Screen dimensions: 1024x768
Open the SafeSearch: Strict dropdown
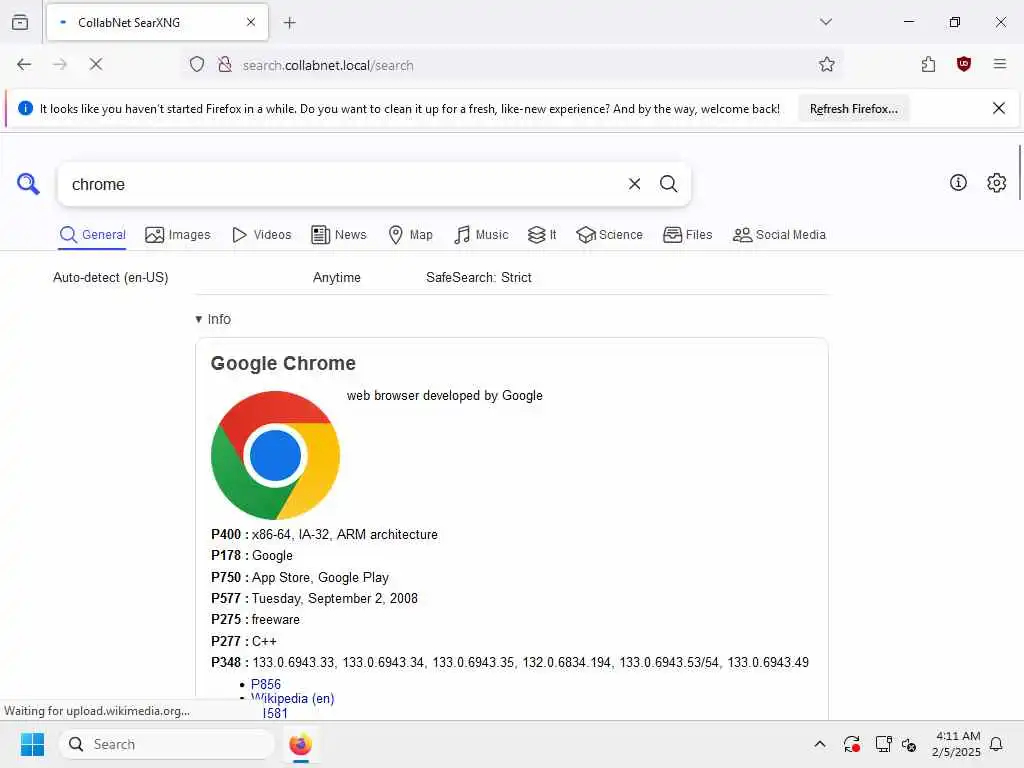pos(479,278)
